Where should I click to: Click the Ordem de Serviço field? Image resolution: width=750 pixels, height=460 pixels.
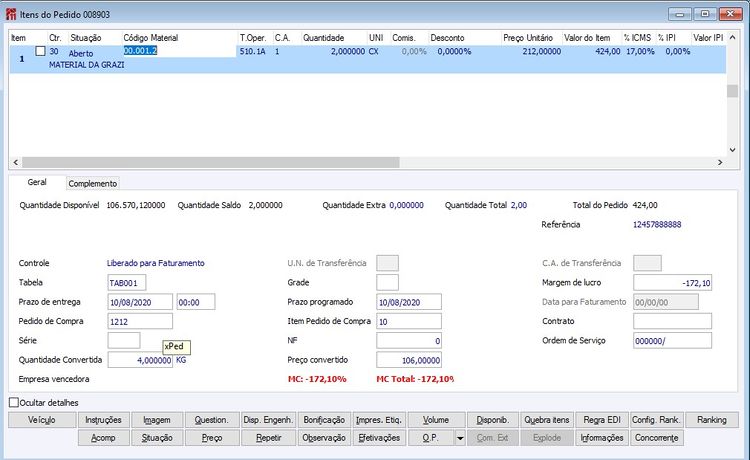[x=673, y=340]
